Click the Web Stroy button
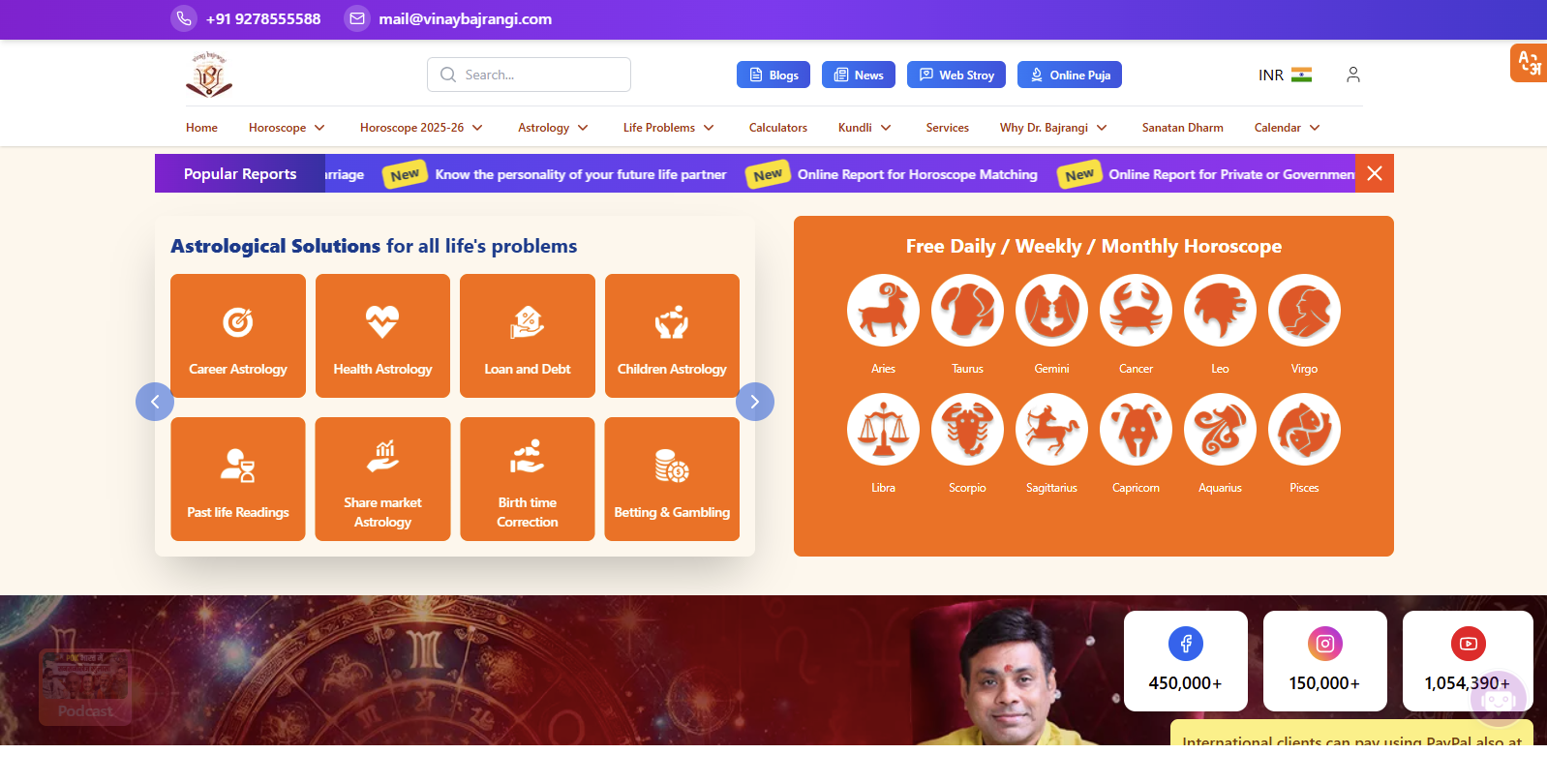The height and width of the screenshot is (784, 1547). pyautogui.click(x=956, y=75)
